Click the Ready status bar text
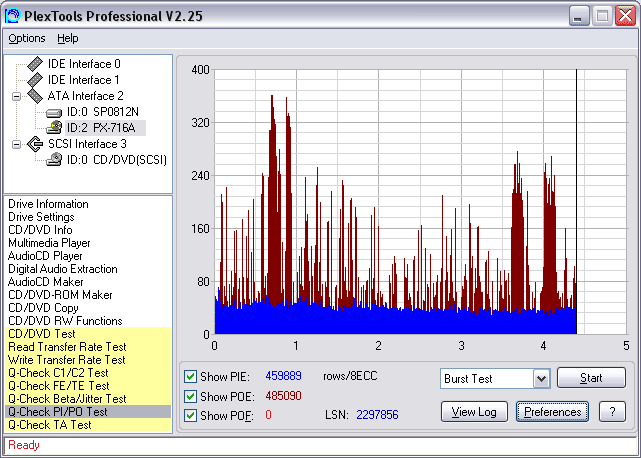The image size is (641, 458). point(24,445)
